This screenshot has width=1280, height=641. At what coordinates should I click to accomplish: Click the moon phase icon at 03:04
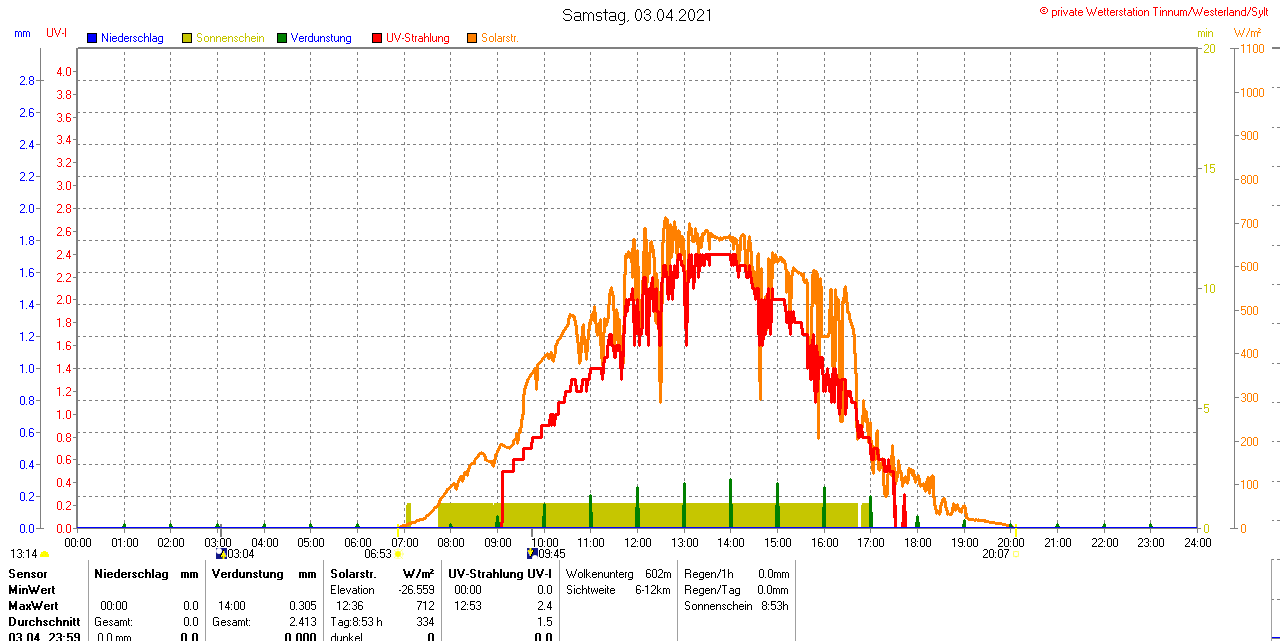click(x=220, y=553)
